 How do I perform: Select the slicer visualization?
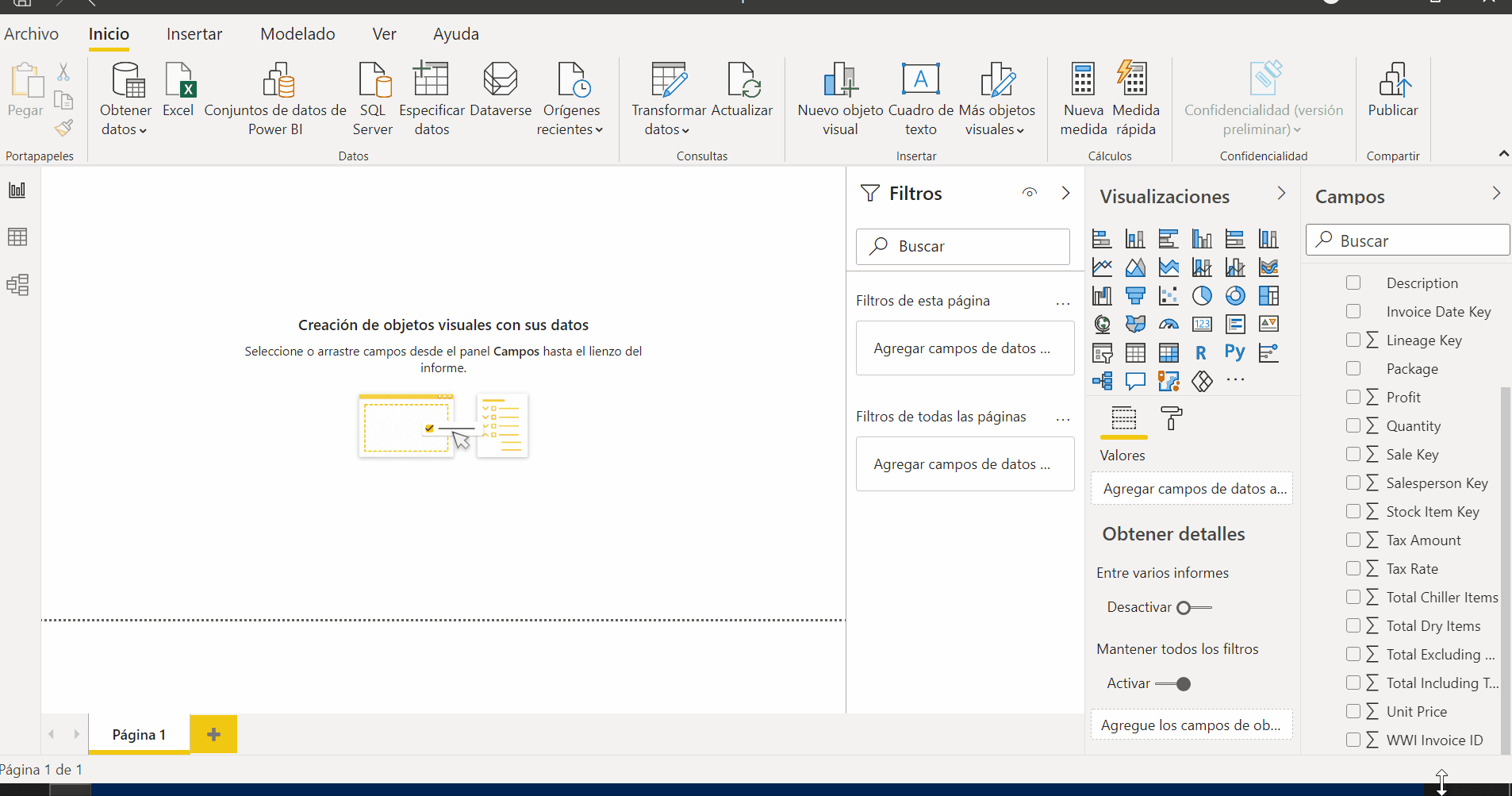tap(1103, 353)
